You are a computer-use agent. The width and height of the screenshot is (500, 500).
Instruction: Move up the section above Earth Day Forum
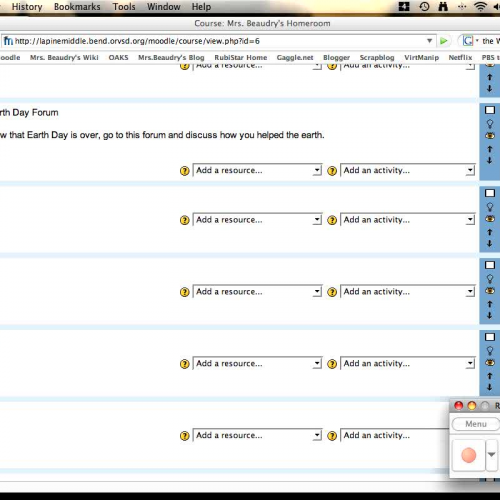490,77
